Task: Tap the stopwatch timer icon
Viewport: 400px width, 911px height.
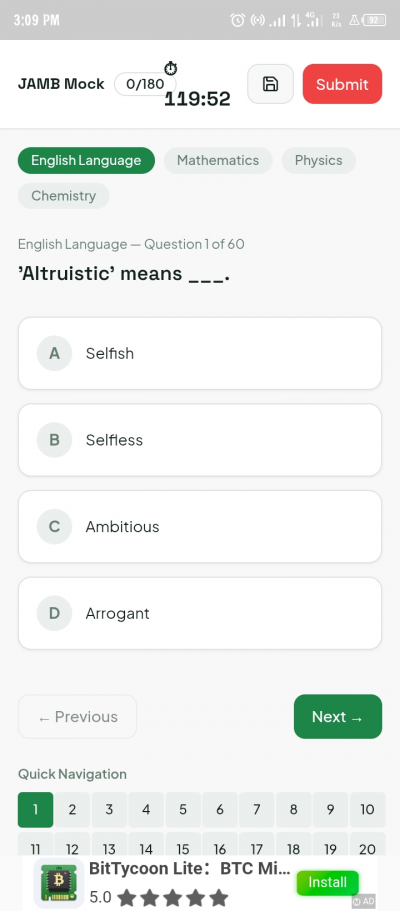Action: pyautogui.click(x=170, y=69)
